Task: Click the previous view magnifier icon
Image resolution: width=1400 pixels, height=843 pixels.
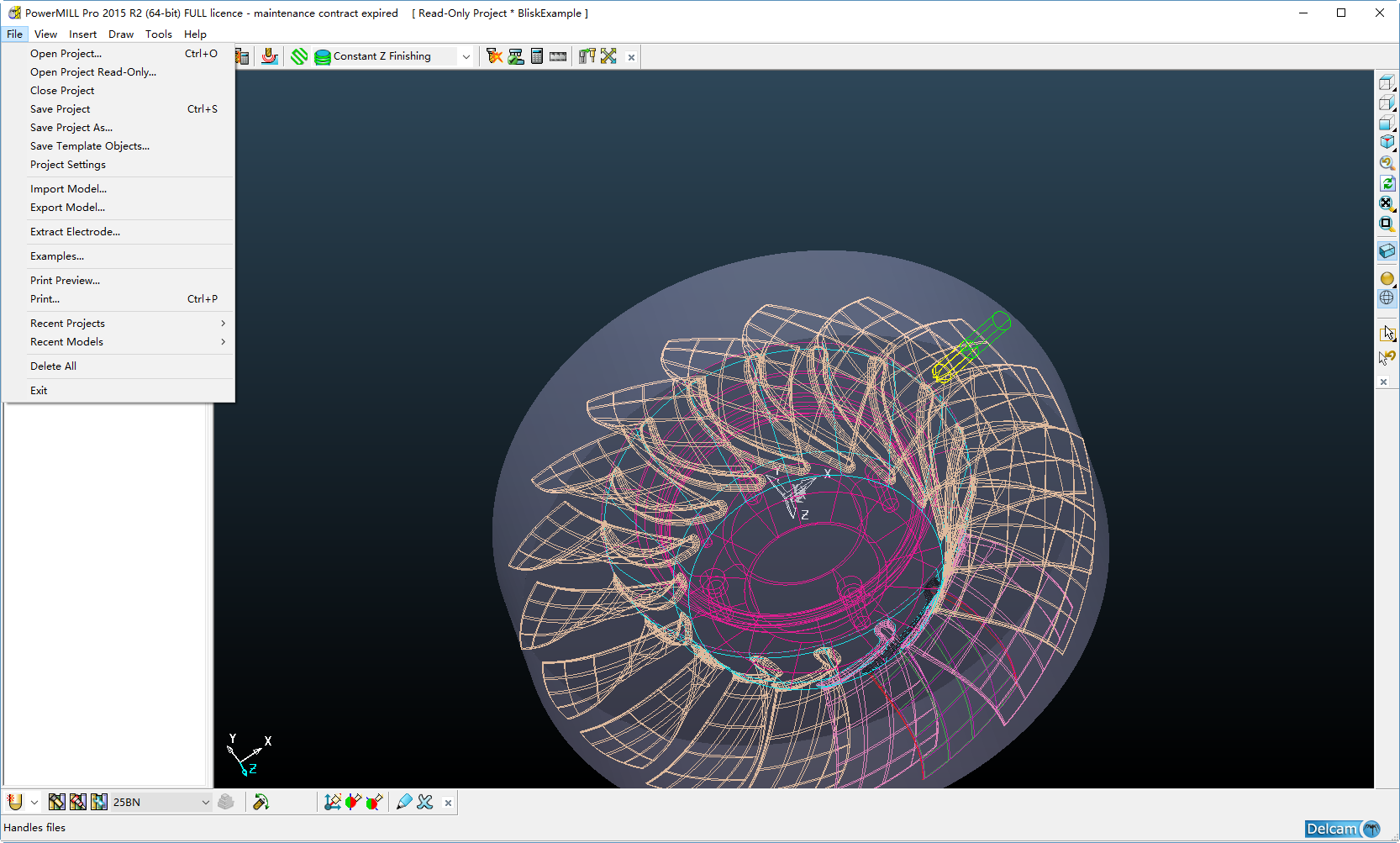Action: pyautogui.click(x=1387, y=163)
